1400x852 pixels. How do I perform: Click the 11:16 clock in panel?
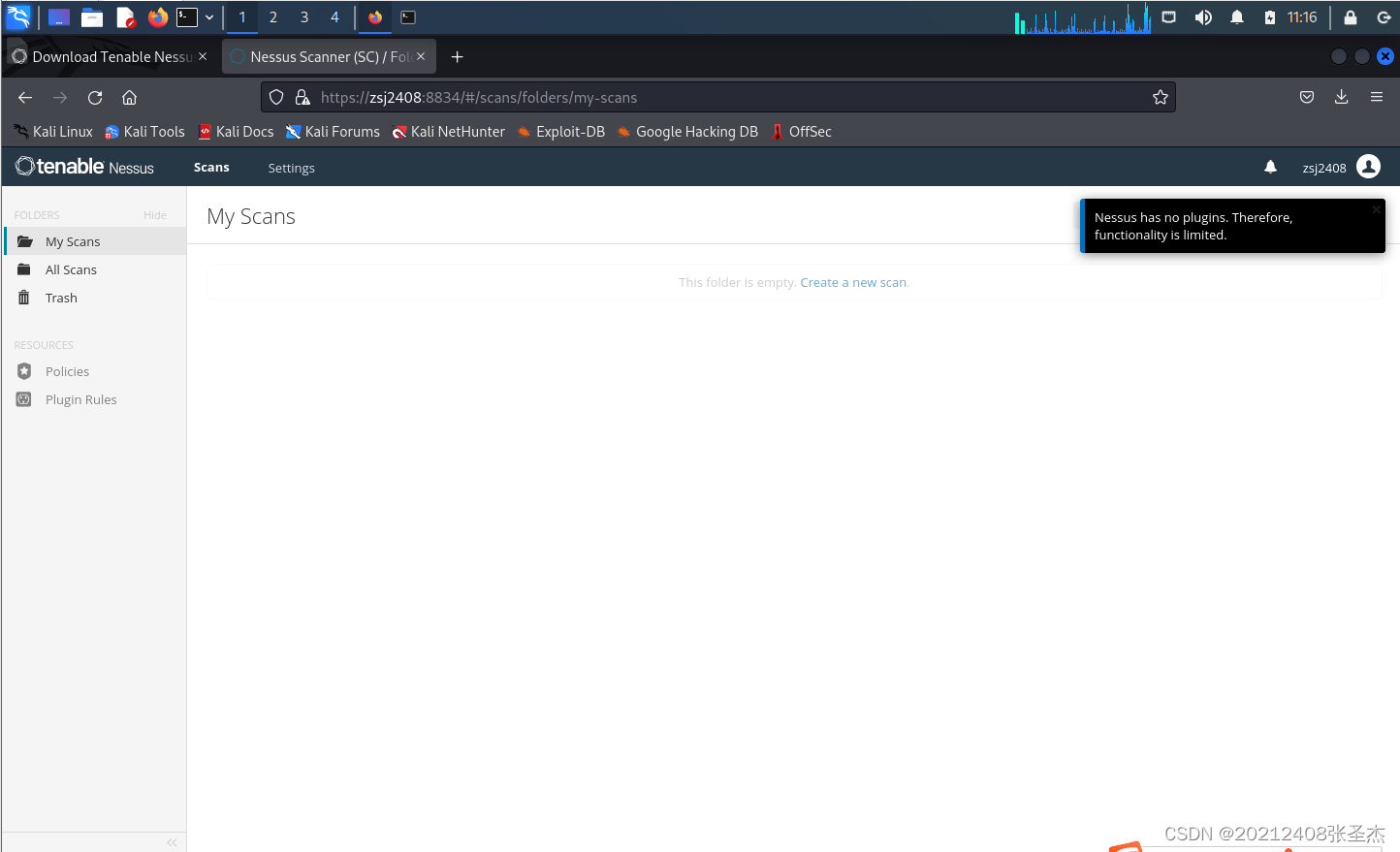coord(1302,17)
